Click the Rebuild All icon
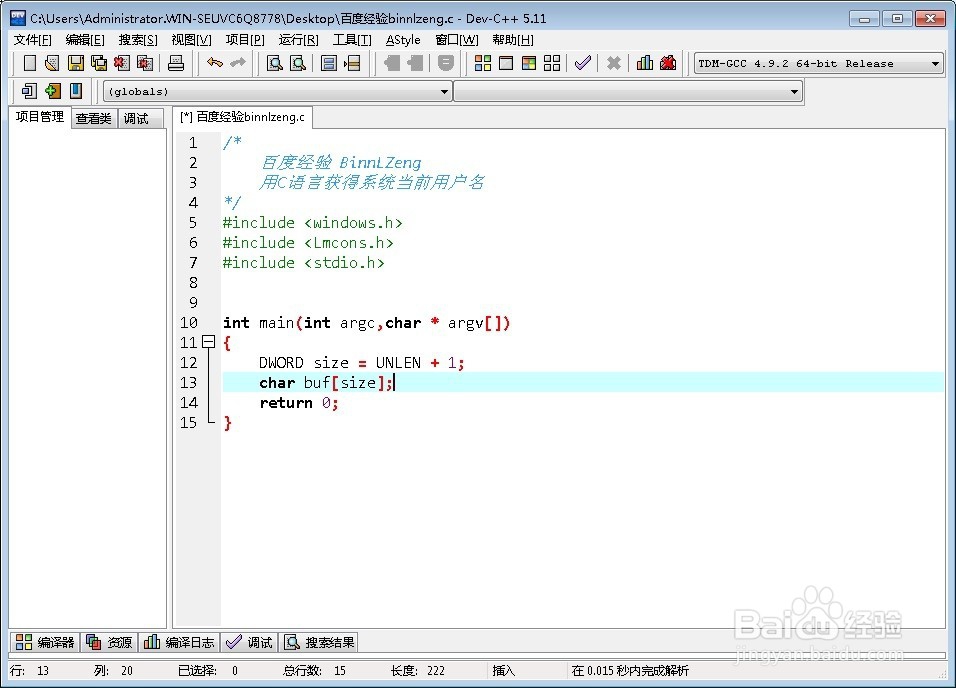The height and width of the screenshot is (688, 956). (x=552, y=63)
